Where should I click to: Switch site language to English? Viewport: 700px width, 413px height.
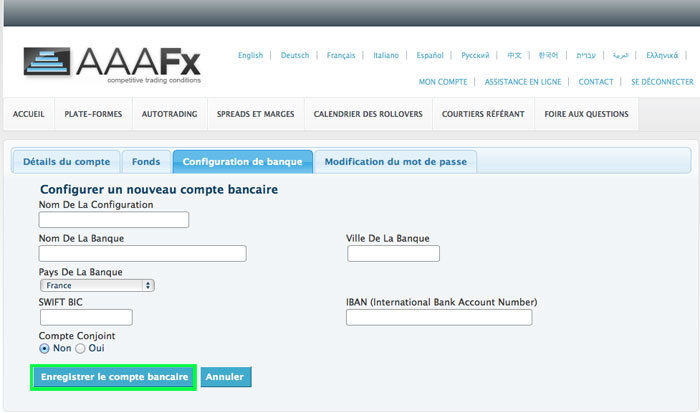point(250,55)
